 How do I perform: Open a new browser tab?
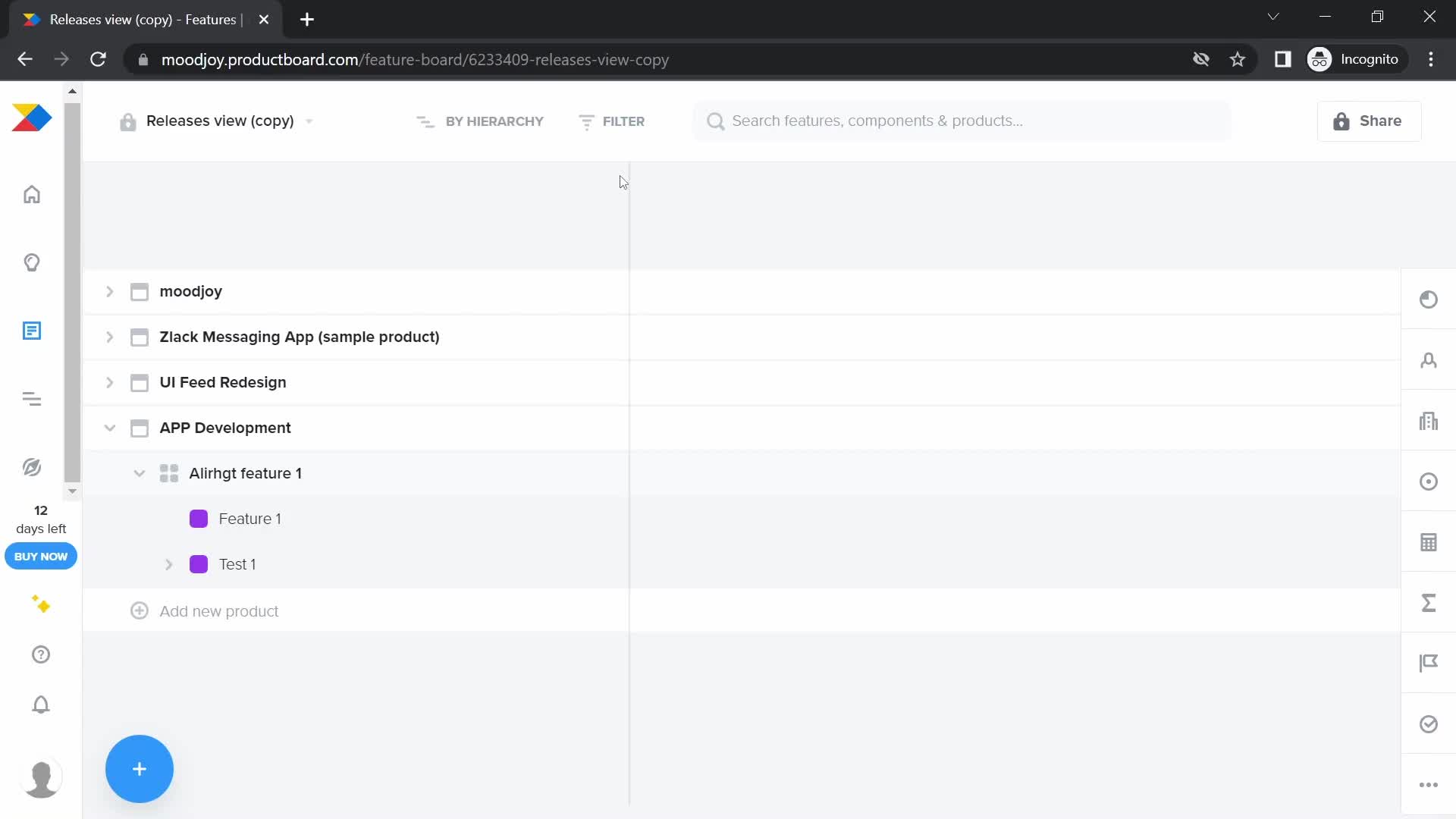point(307,20)
